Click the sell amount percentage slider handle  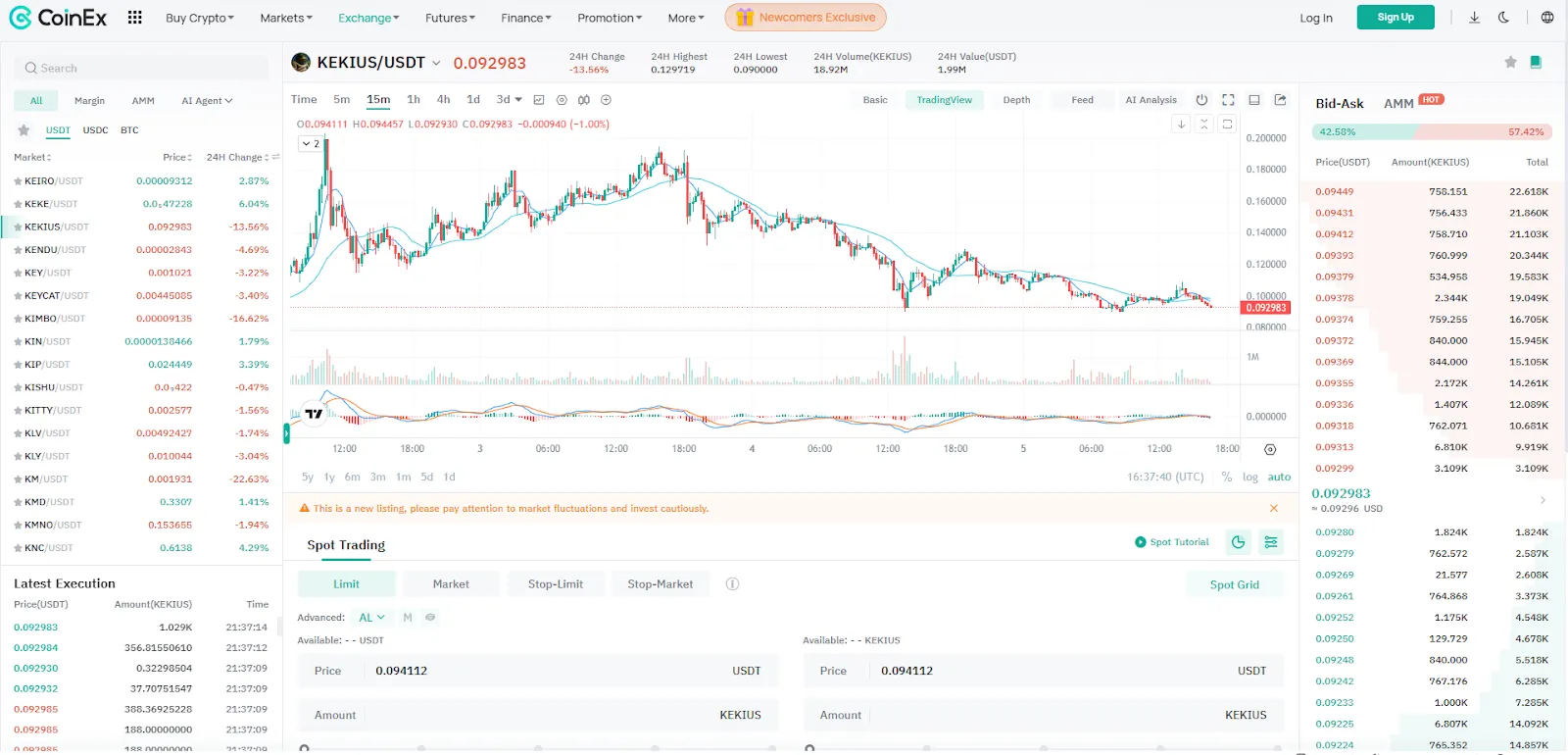[x=810, y=749]
